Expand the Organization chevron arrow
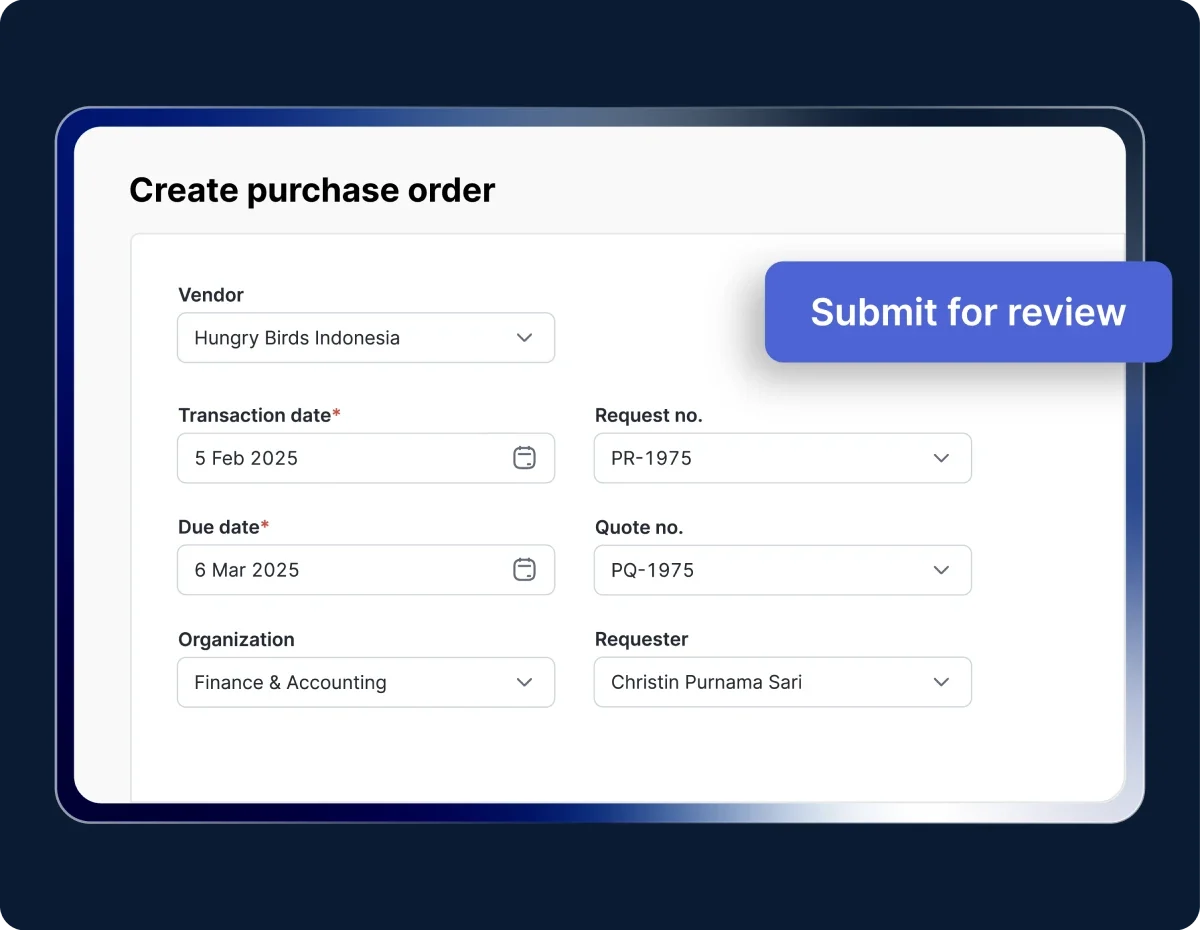 point(524,682)
